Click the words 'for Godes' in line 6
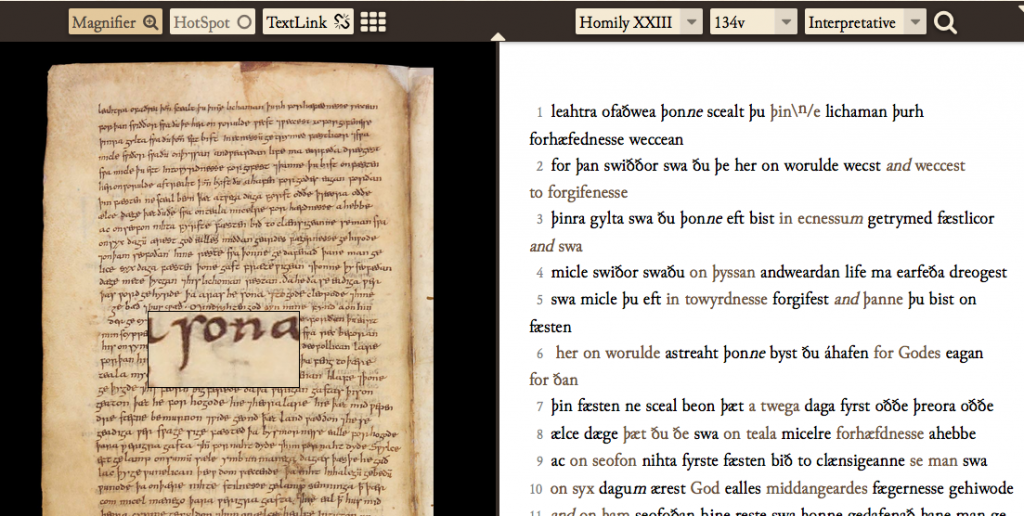 [907, 353]
